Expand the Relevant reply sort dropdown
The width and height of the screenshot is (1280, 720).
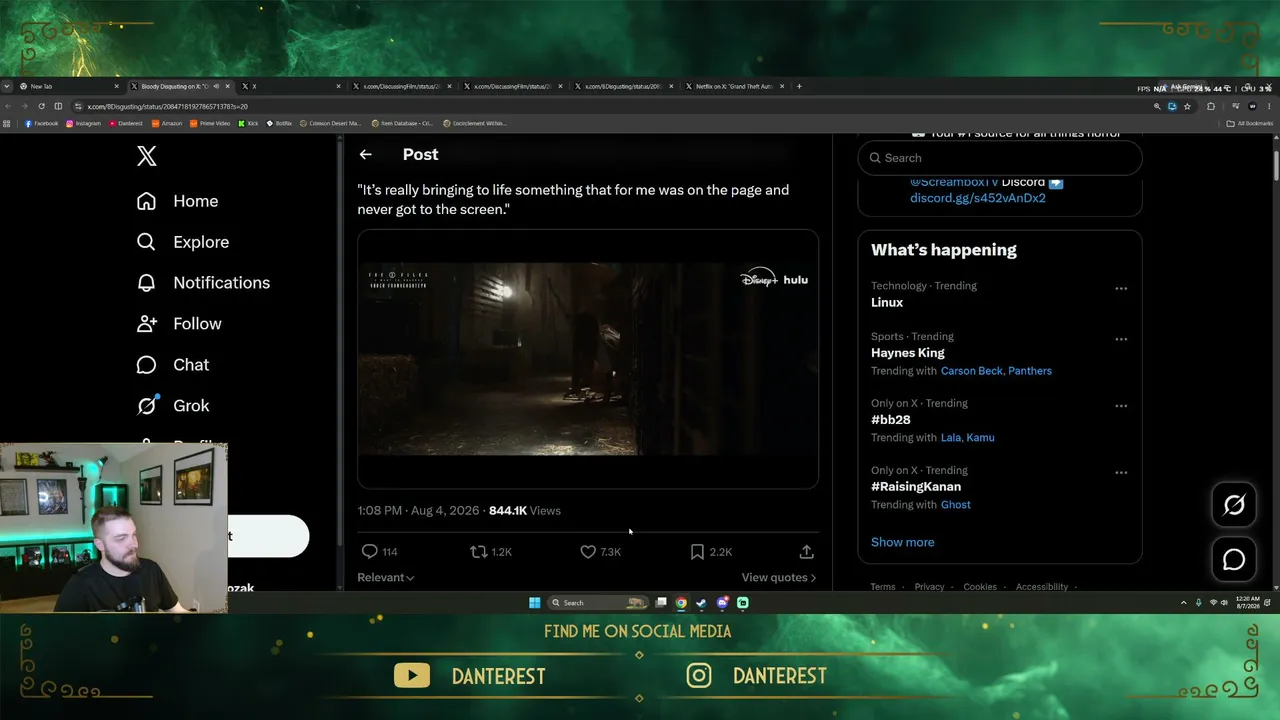click(x=386, y=577)
